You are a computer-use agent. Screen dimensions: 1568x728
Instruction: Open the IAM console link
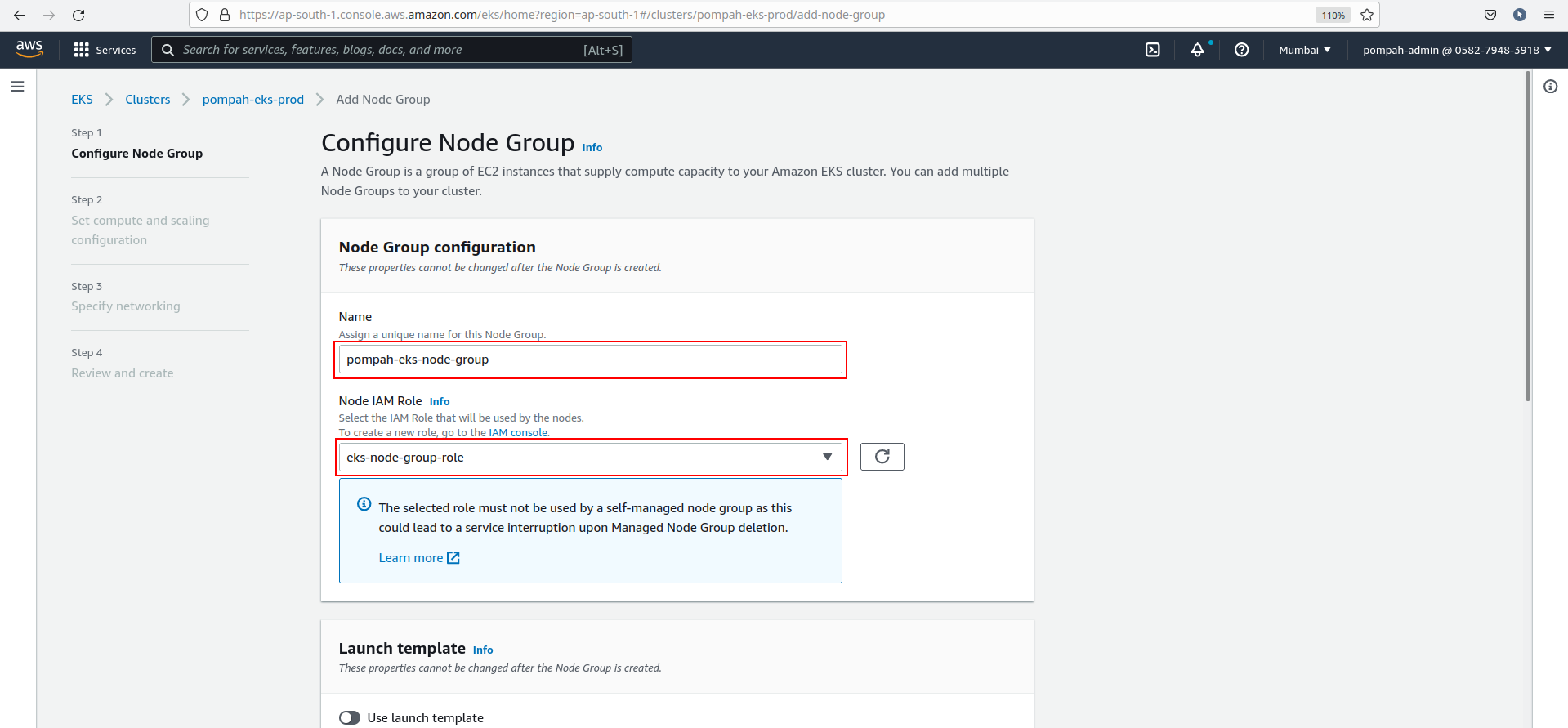518,433
